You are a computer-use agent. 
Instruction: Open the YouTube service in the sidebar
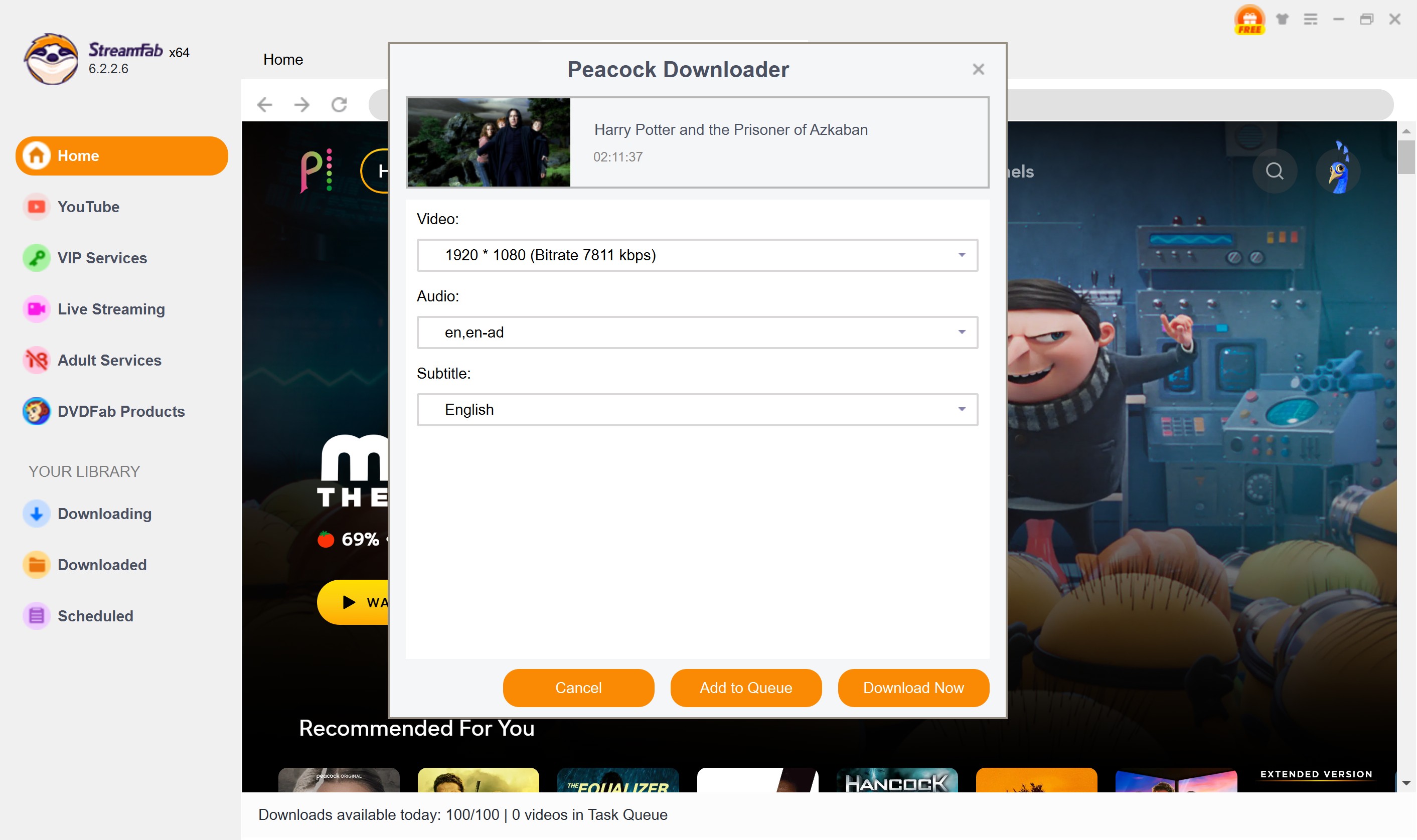click(88, 207)
